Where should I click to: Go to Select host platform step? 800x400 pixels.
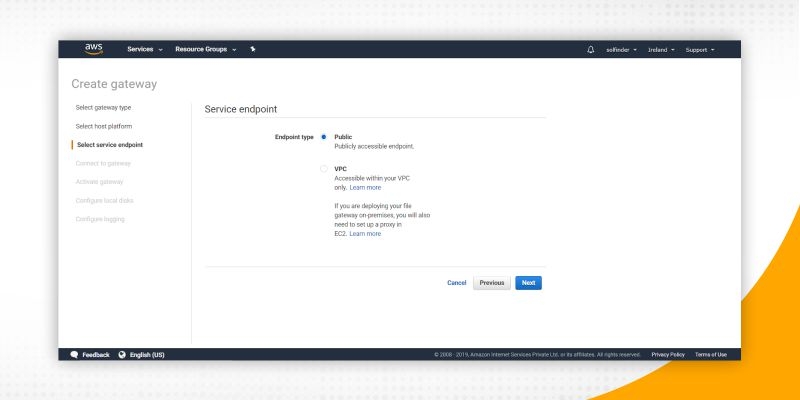point(104,126)
